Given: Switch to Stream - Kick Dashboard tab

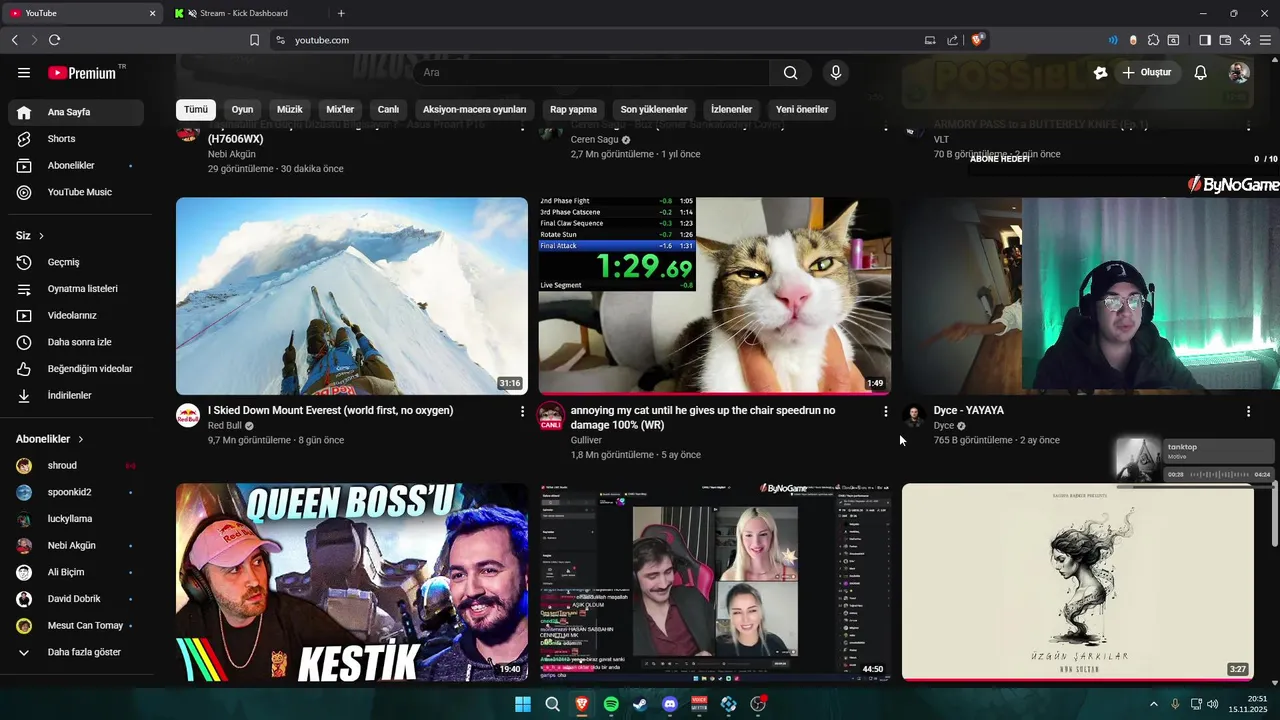Looking at the screenshot, I should [x=244, y=13].
